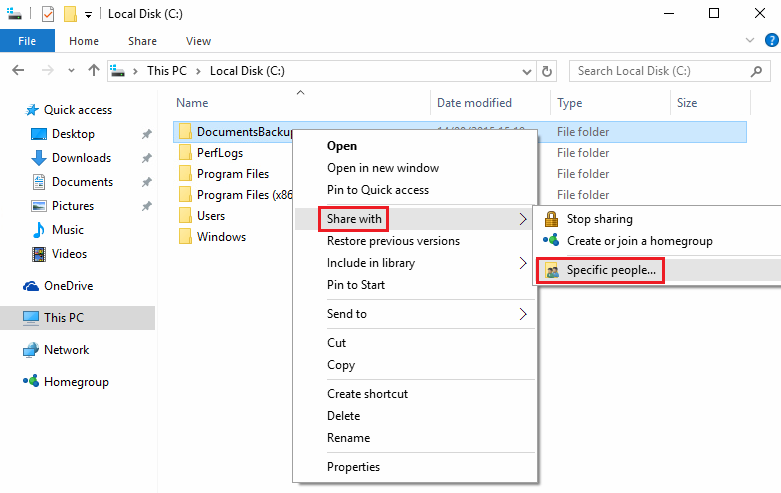Select Create or join a homegroup
The image size is (781, 493).
(638, 241)
